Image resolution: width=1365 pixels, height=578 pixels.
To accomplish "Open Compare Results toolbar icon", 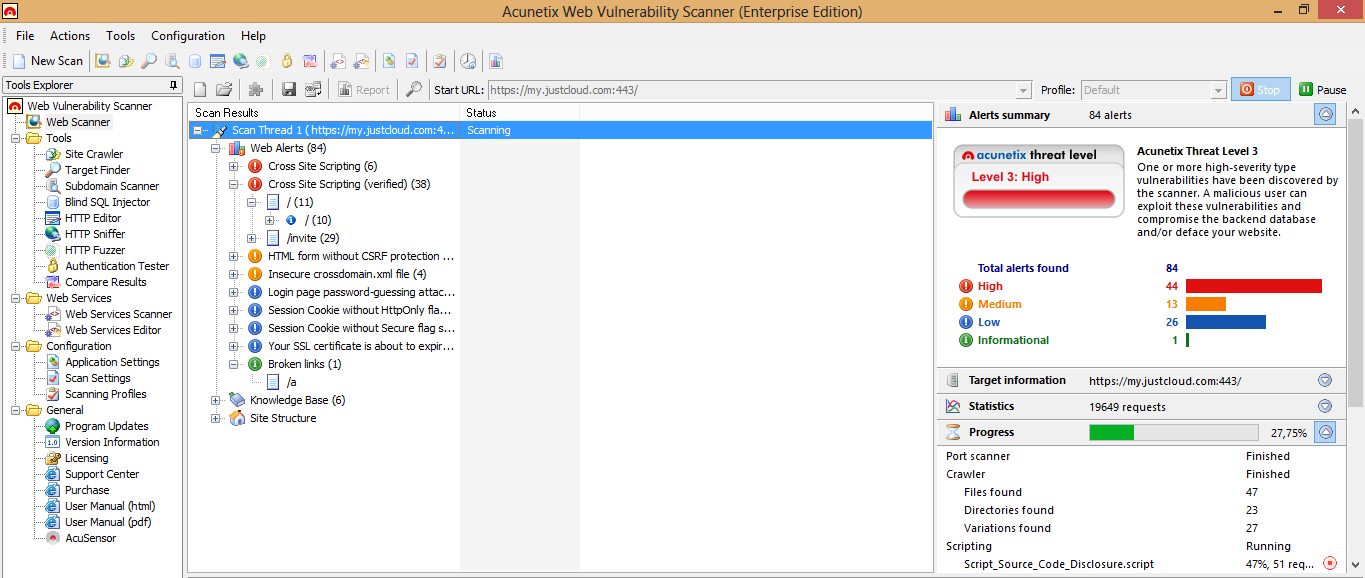I will tap(310, 61).
